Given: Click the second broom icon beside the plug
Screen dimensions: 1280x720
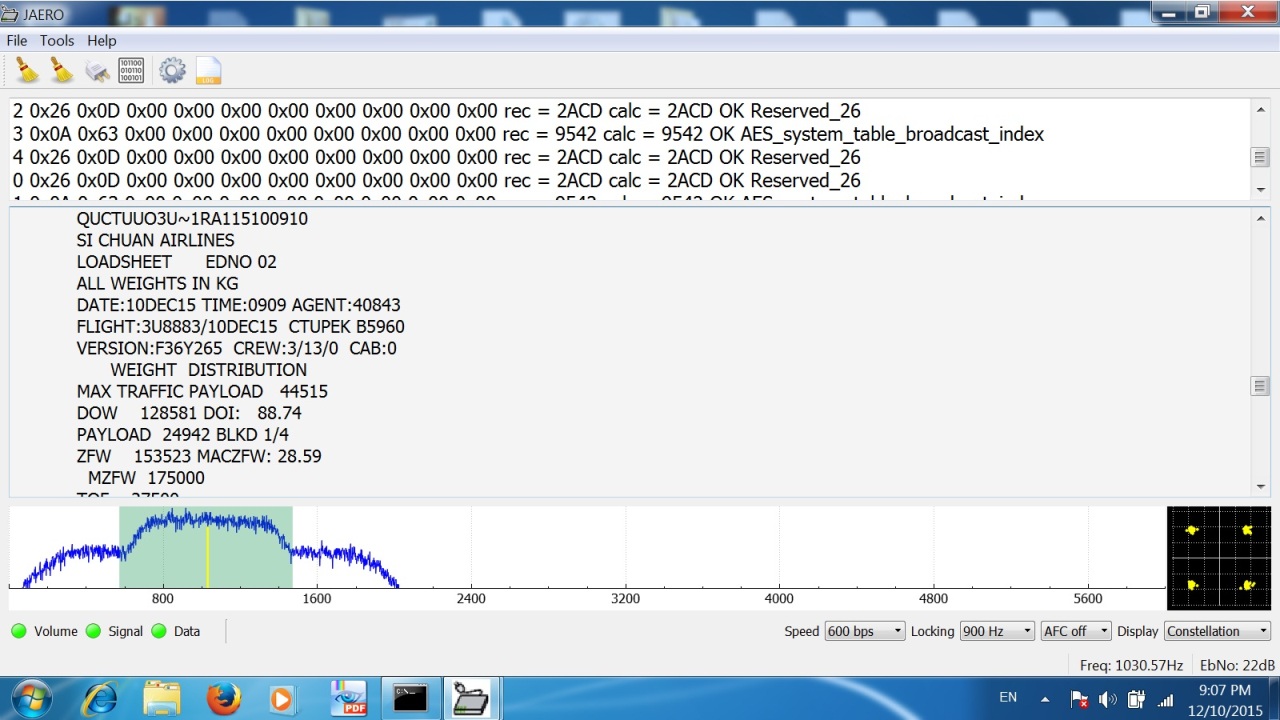Looking at the screenshot, I should pos(62,70).
